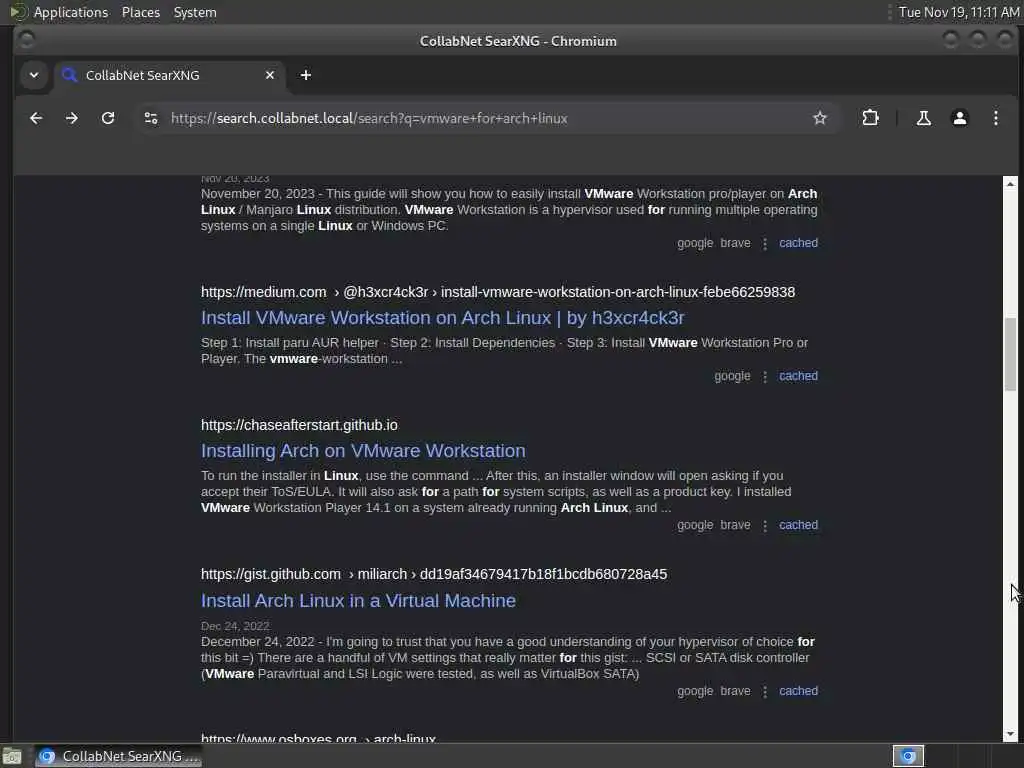
Task: Select the CollabNet SearXNG tab
Action: (x=170, y=75)
